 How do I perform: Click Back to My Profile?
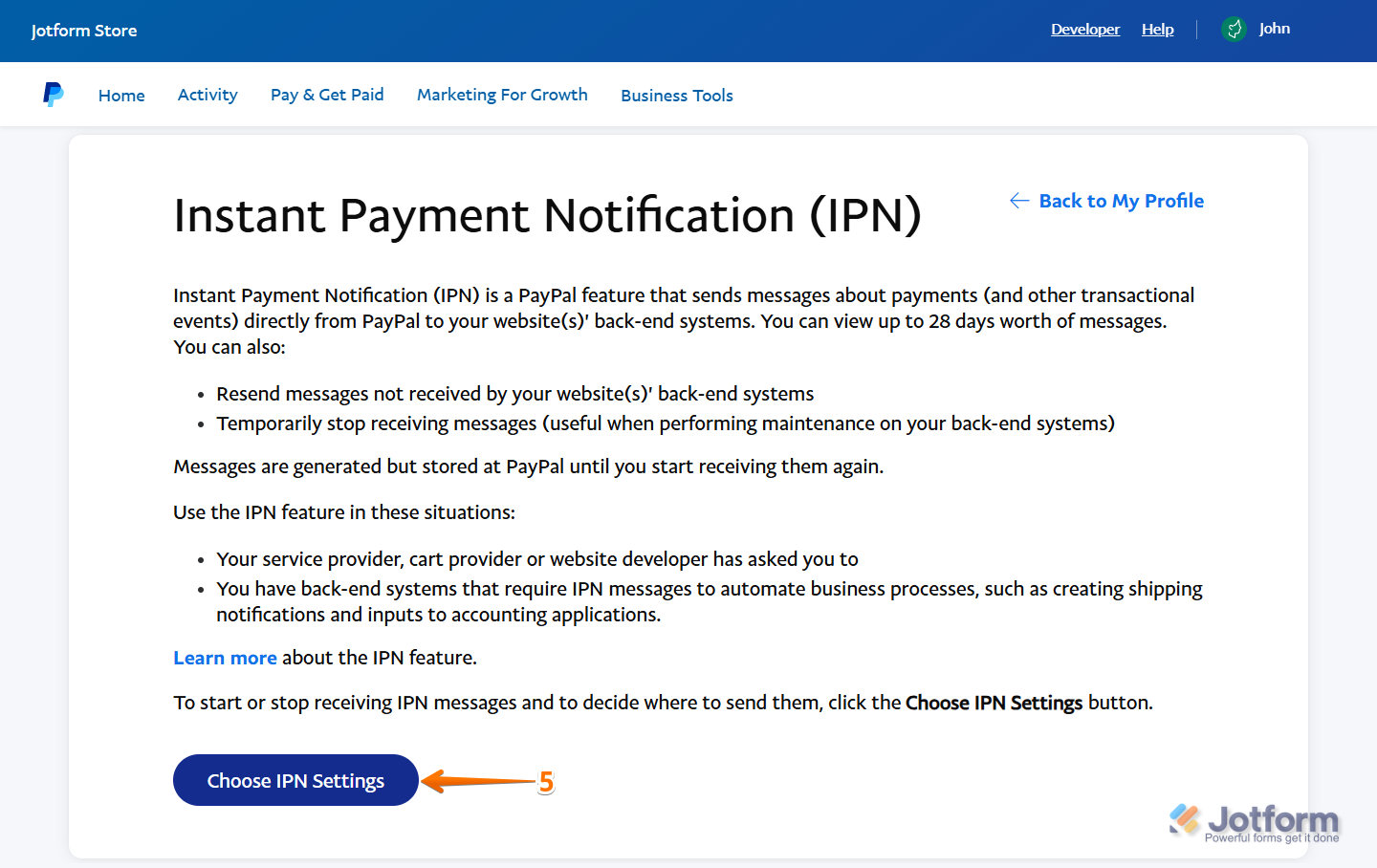tap(1121, 201)
